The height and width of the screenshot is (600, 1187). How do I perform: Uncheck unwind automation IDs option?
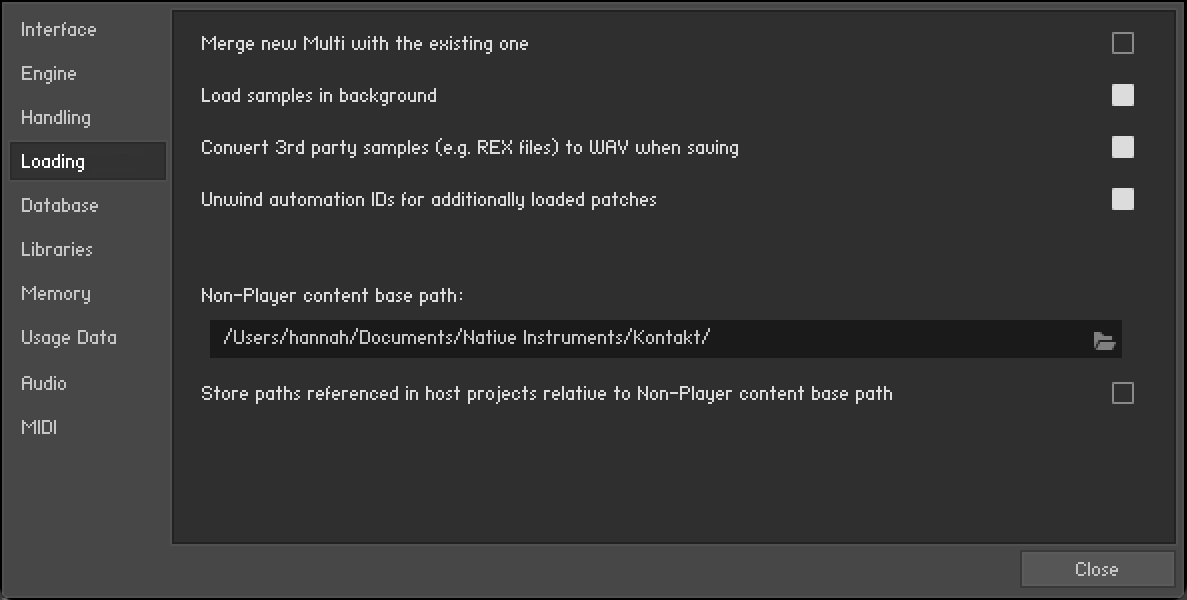[x=1123, y=199]
